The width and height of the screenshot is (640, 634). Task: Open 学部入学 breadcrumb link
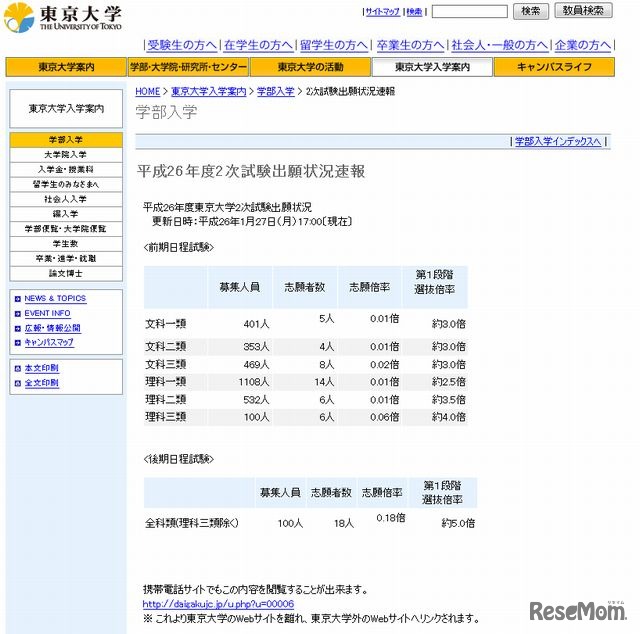click(276, 91)
